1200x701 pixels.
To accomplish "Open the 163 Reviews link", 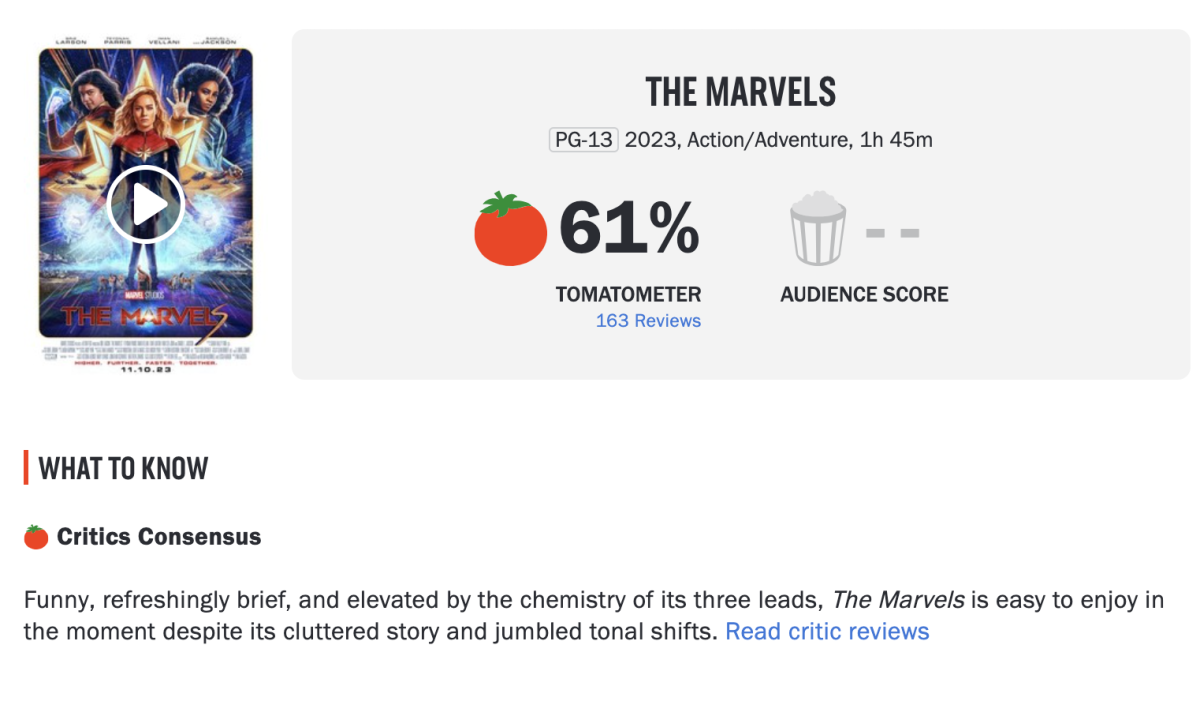I will click(x=648, y=321).
